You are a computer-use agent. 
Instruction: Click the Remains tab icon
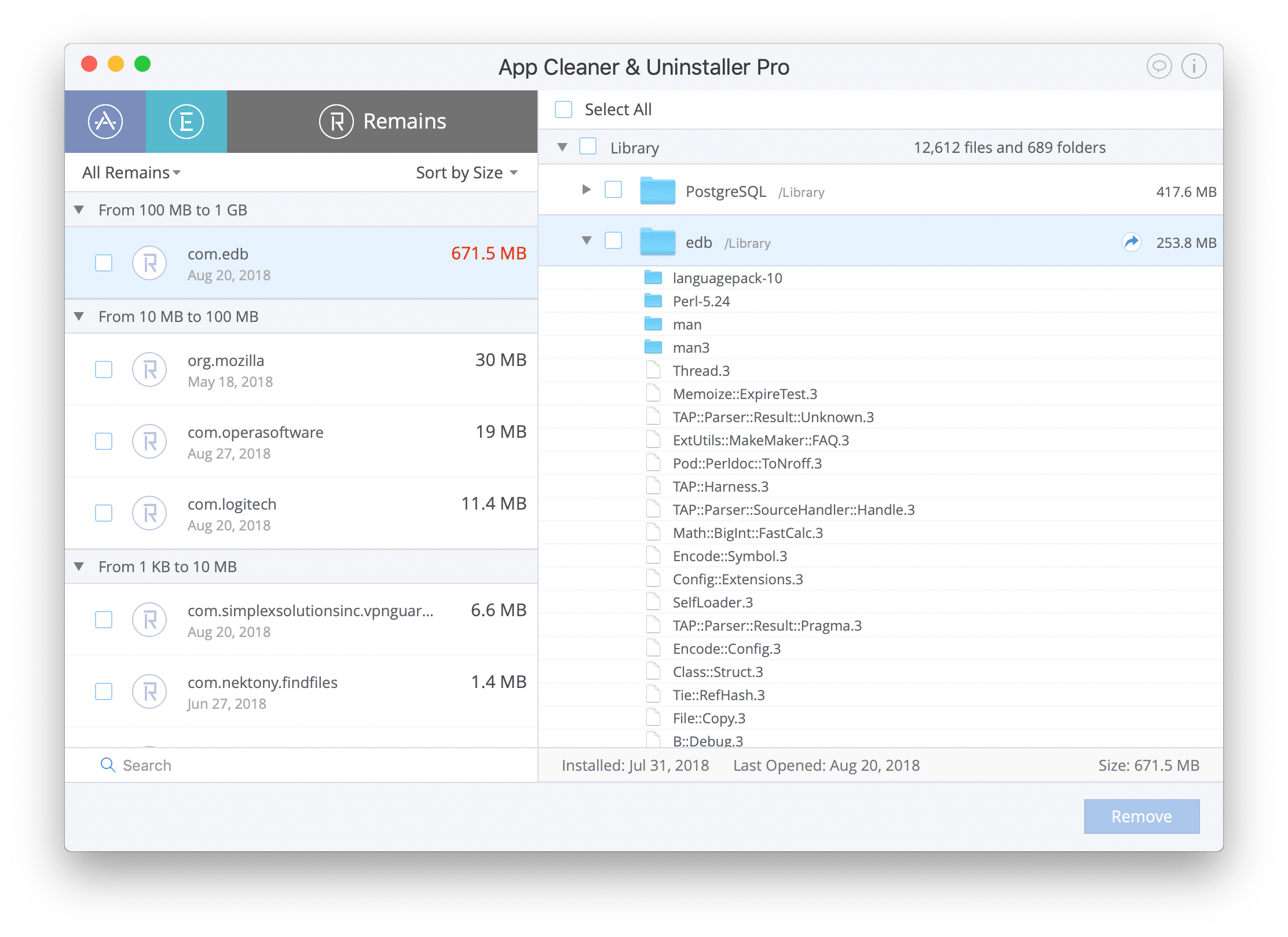click(x=336, y=122)
